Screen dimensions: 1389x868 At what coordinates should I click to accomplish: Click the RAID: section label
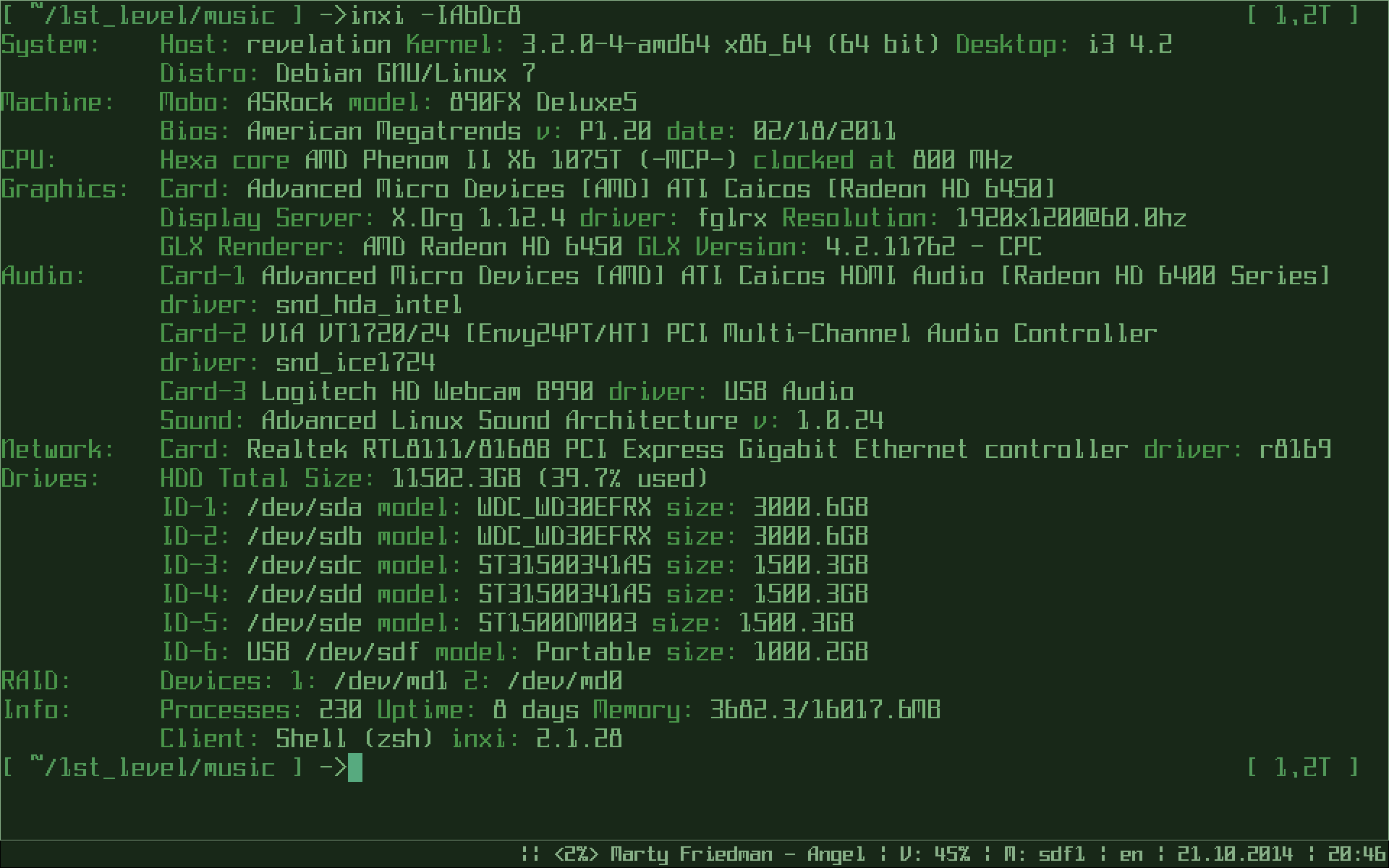35,681
